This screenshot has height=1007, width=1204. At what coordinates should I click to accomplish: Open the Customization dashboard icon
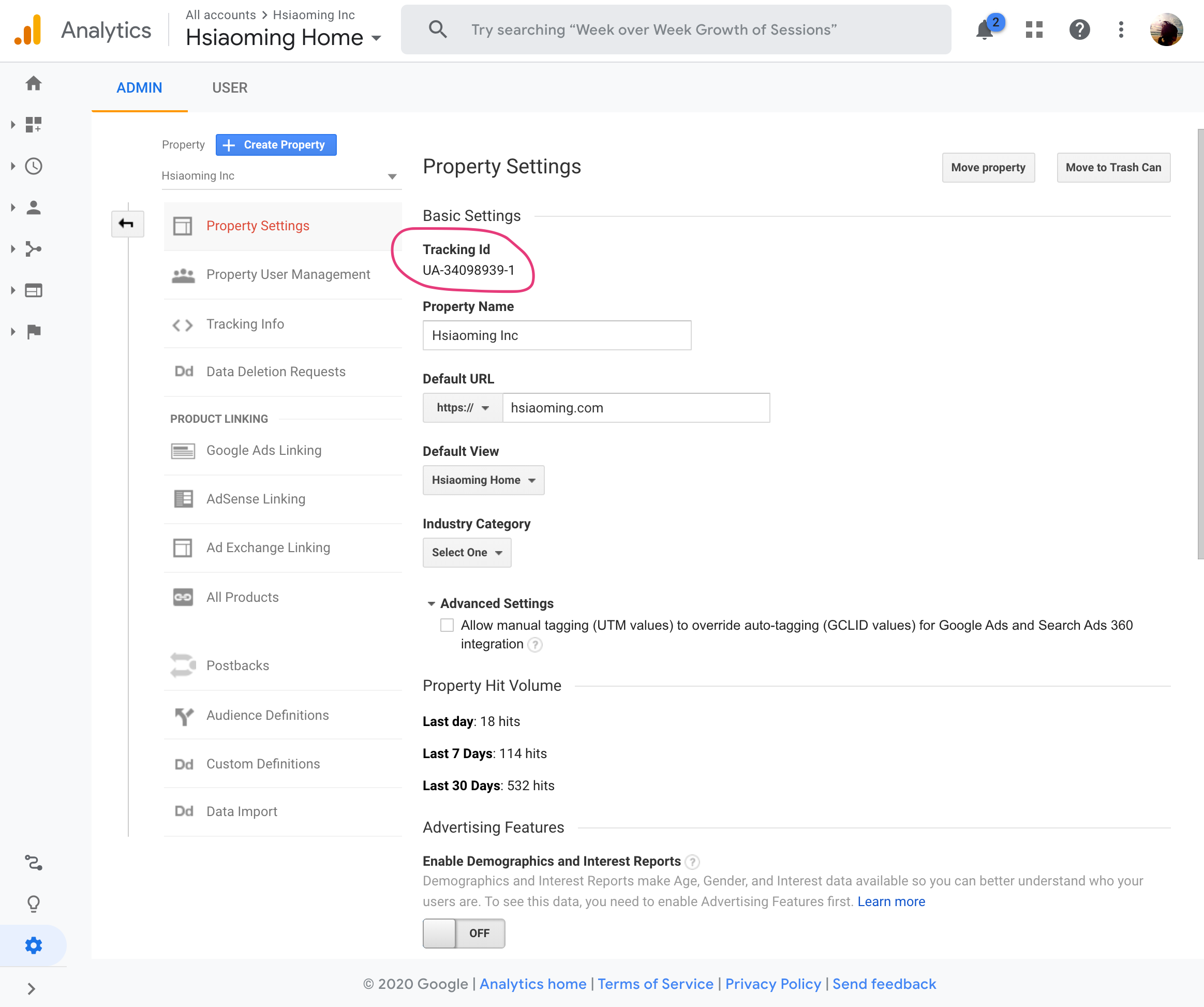(x=34, y=124)
